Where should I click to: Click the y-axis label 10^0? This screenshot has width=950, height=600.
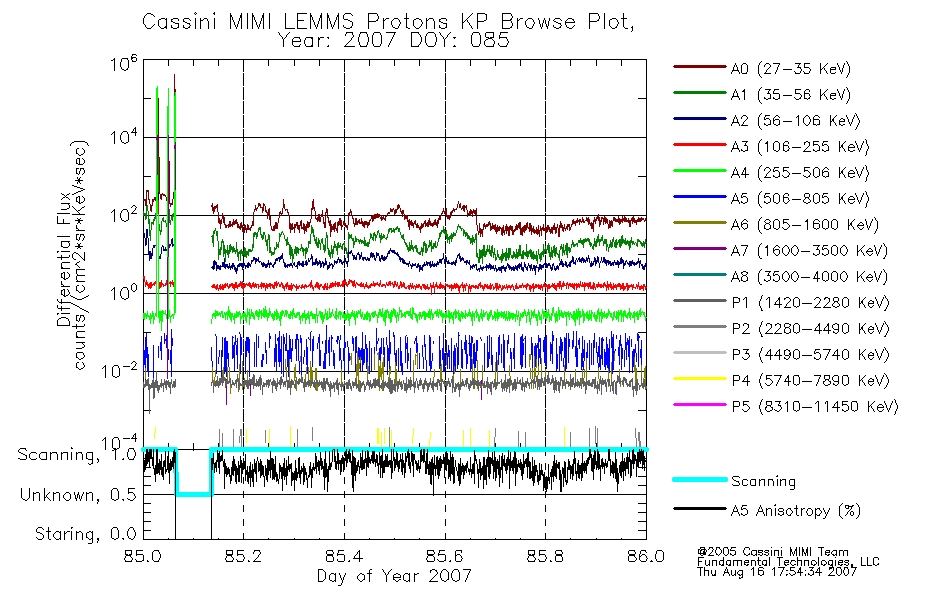point(124,293)
